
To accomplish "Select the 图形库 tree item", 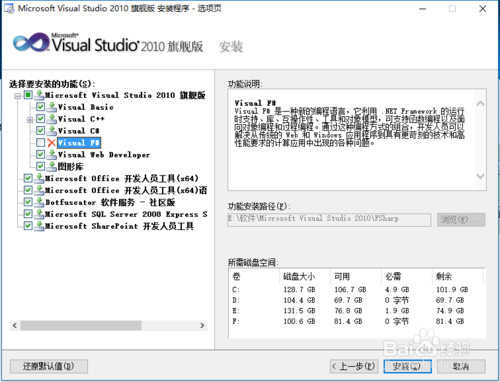I will click(70, 166).
